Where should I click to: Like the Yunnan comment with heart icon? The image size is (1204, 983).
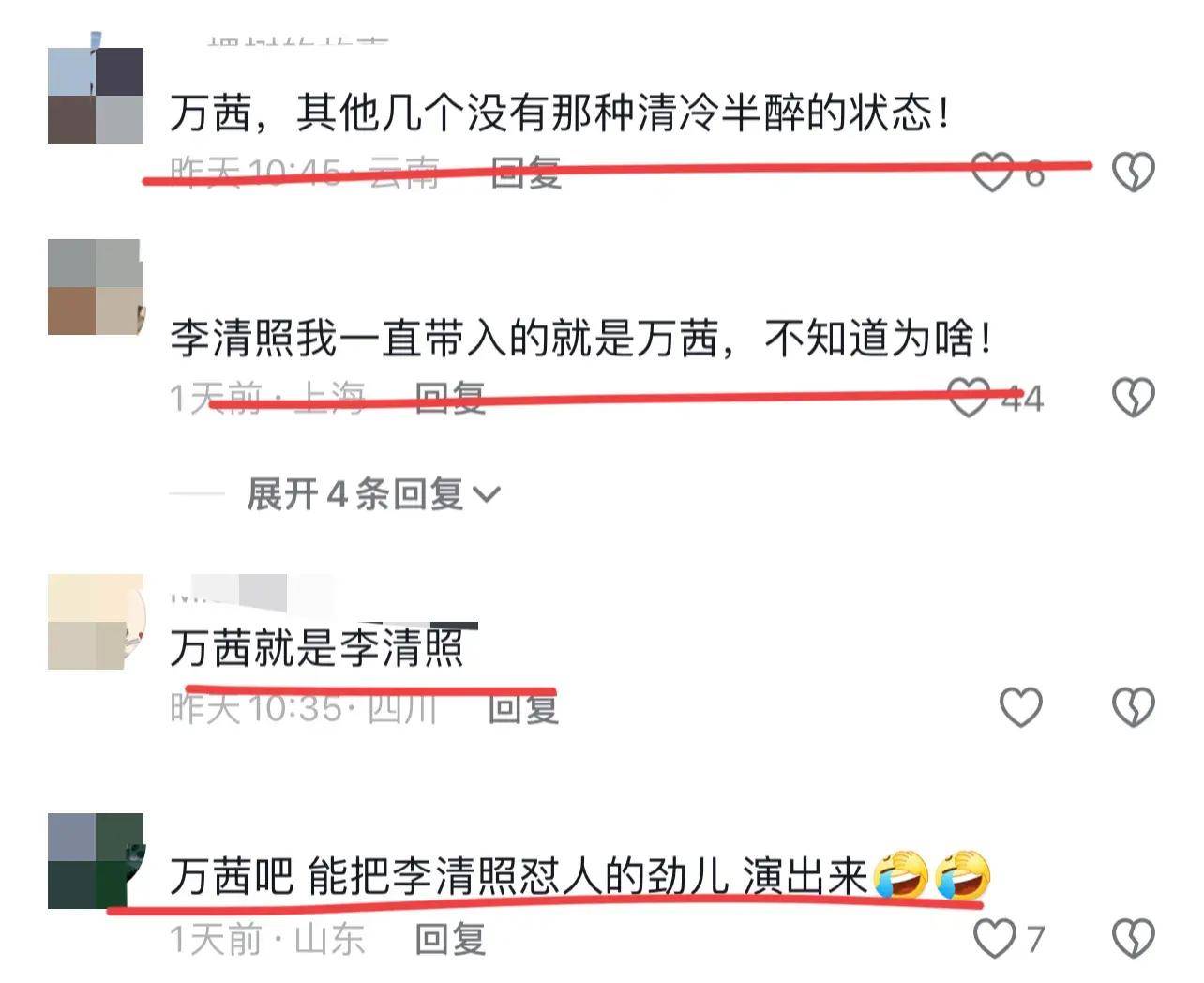click(992, 173)
